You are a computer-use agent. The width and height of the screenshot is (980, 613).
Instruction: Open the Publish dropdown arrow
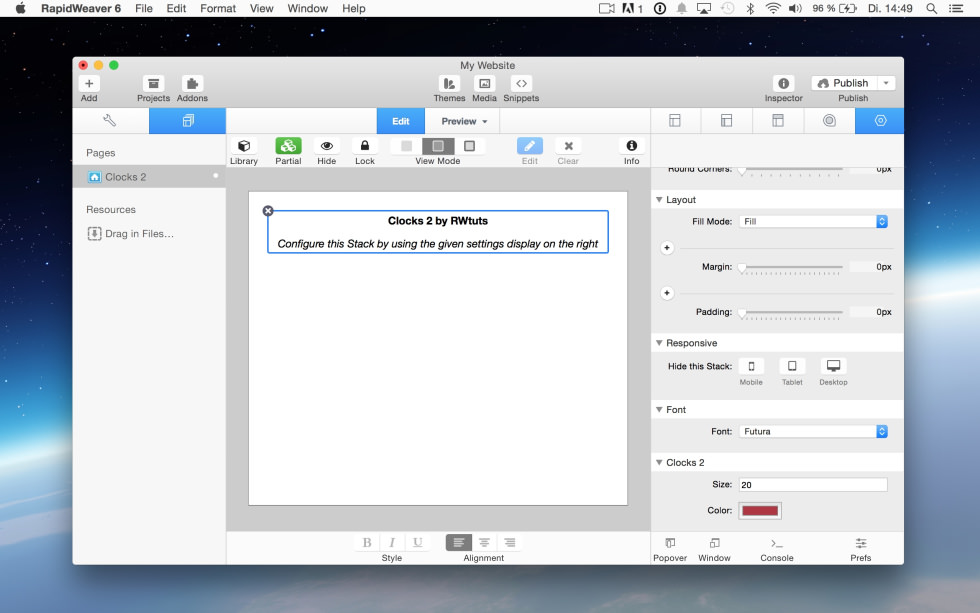click(886, 83)
